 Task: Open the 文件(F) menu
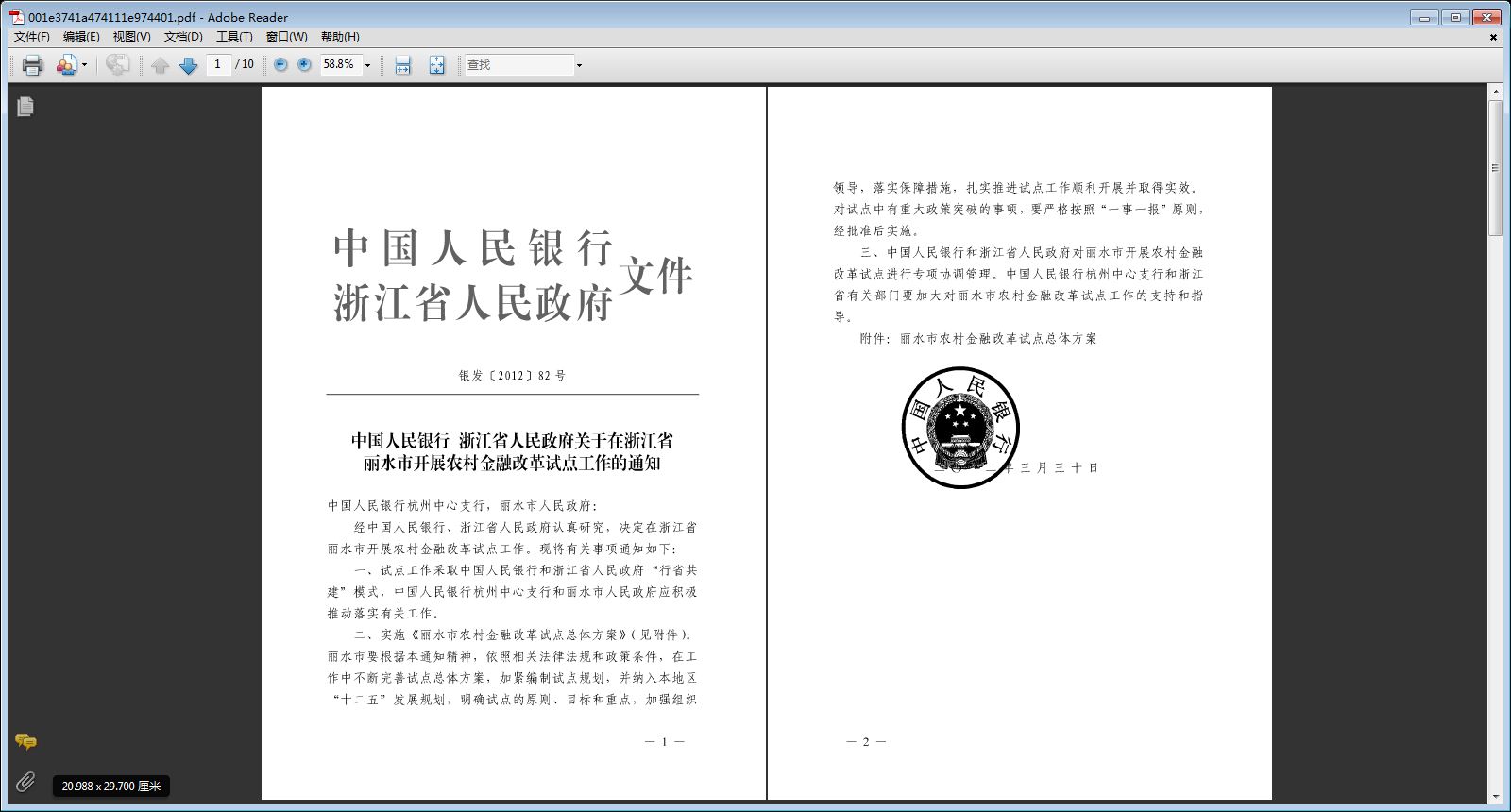(x=32, y=37)
